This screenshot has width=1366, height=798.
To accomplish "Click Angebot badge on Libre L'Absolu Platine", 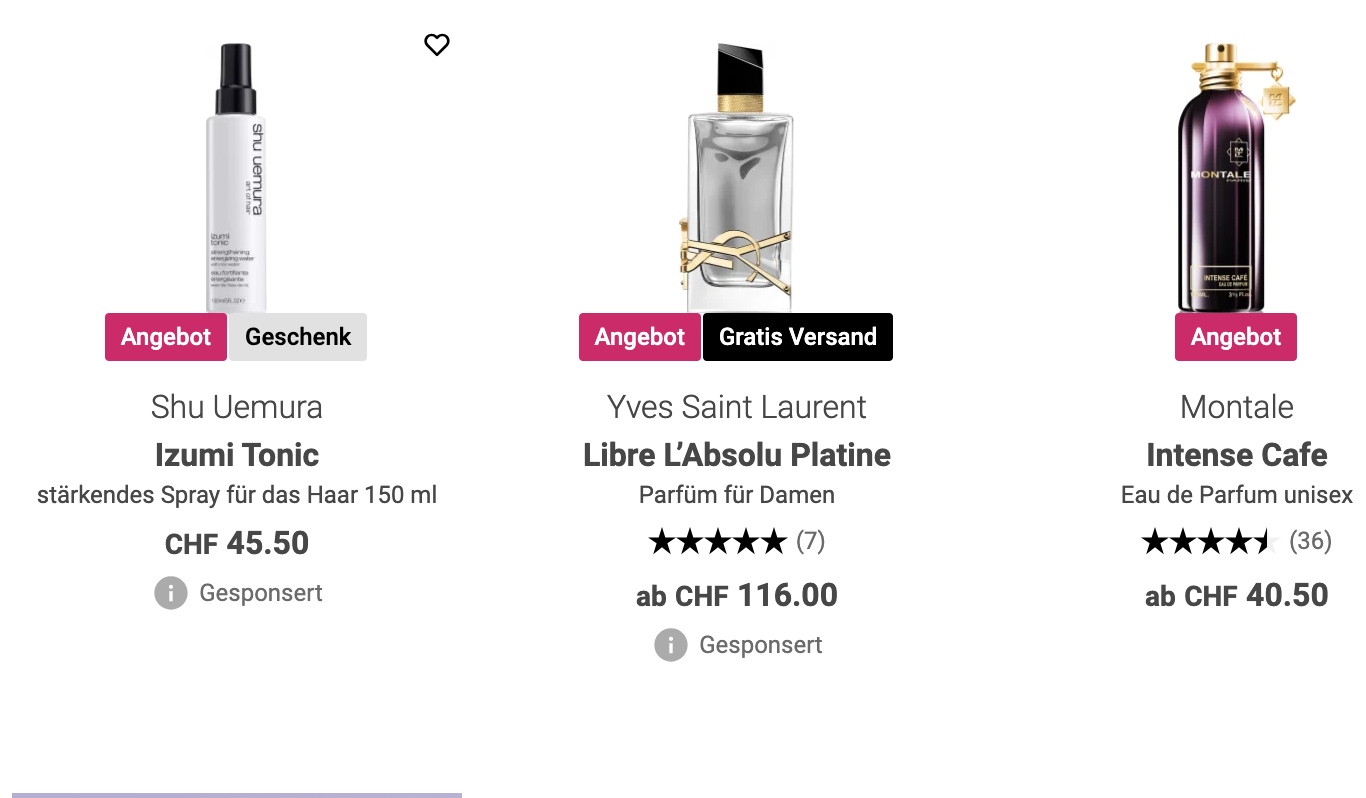I will (640, 337).
